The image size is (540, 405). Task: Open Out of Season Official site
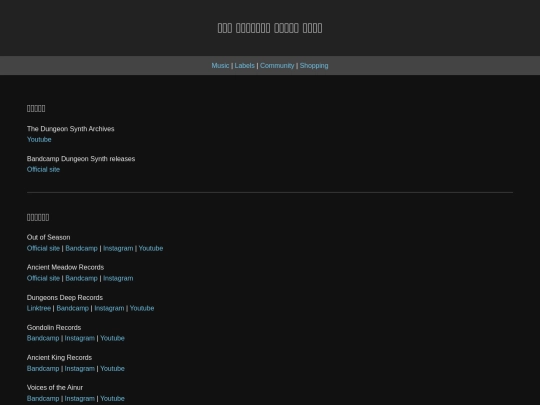pos(43,248)
